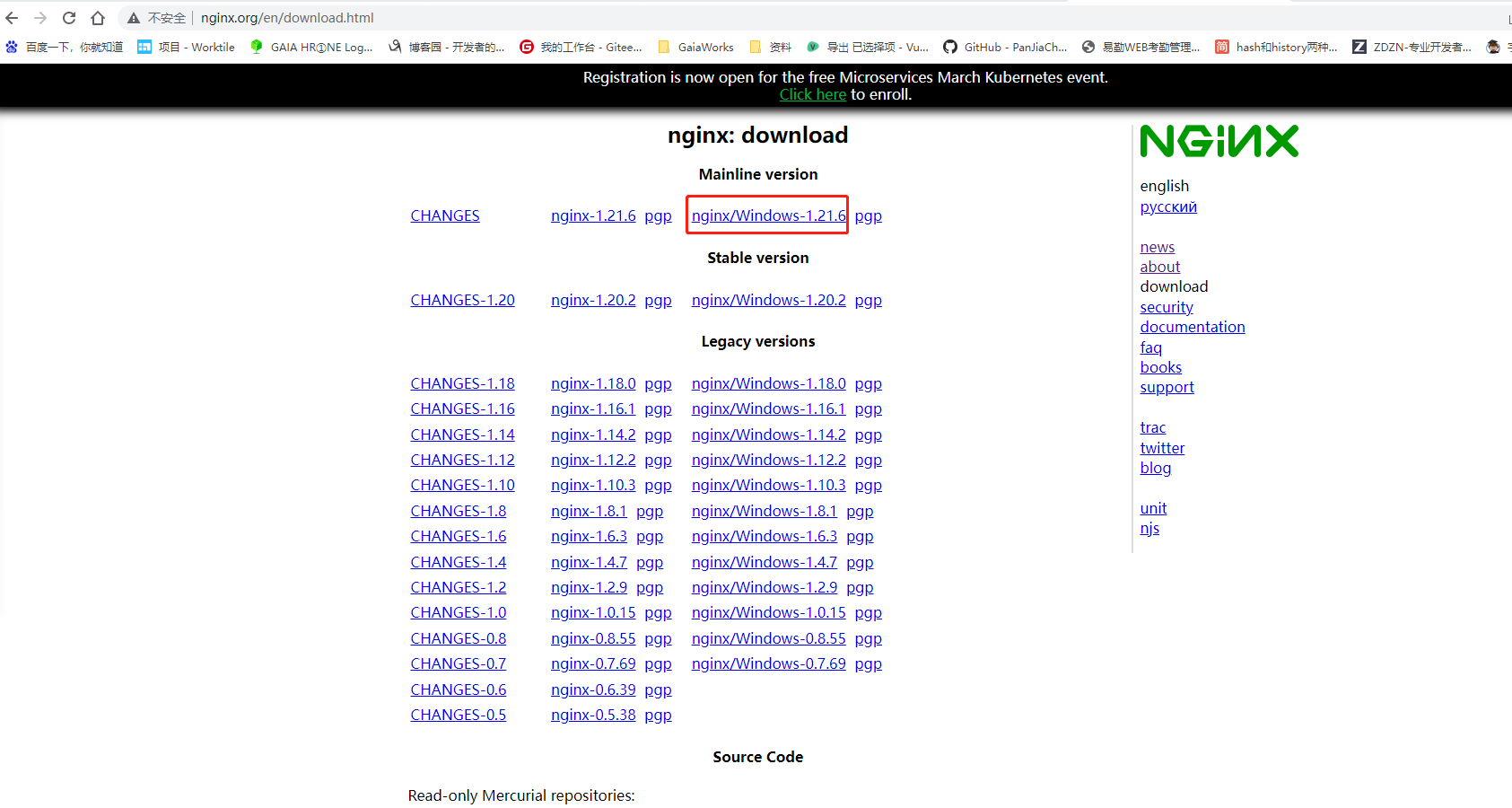Download nginx/Windows-1.2.9
This screenshot has height=808, width=1512.
765,587
